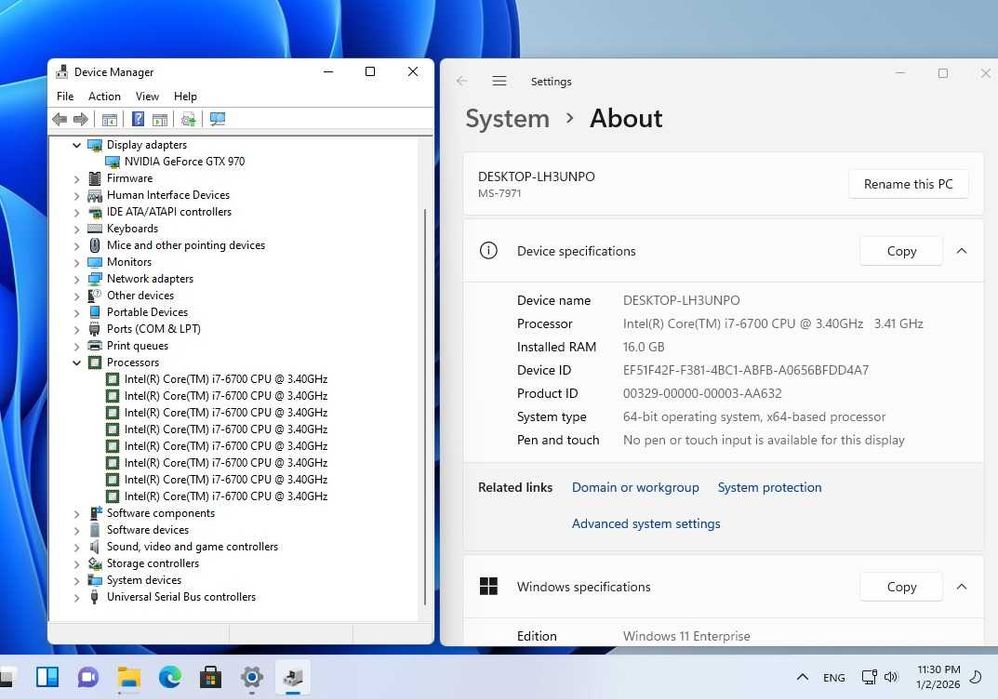Scan for hardware changes using monitor toolbar icon
Image resolution: width=998 pixels, height=699 pixels.
pyautogui.click(x=218, y=119)
